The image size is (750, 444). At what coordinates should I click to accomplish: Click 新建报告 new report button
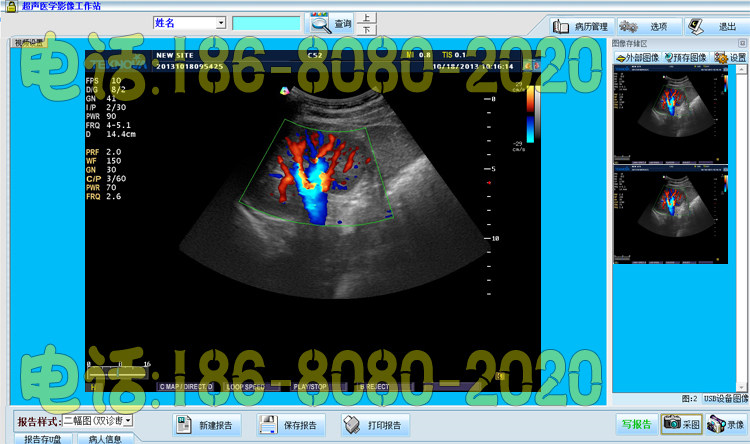click(x=207, y=425)
